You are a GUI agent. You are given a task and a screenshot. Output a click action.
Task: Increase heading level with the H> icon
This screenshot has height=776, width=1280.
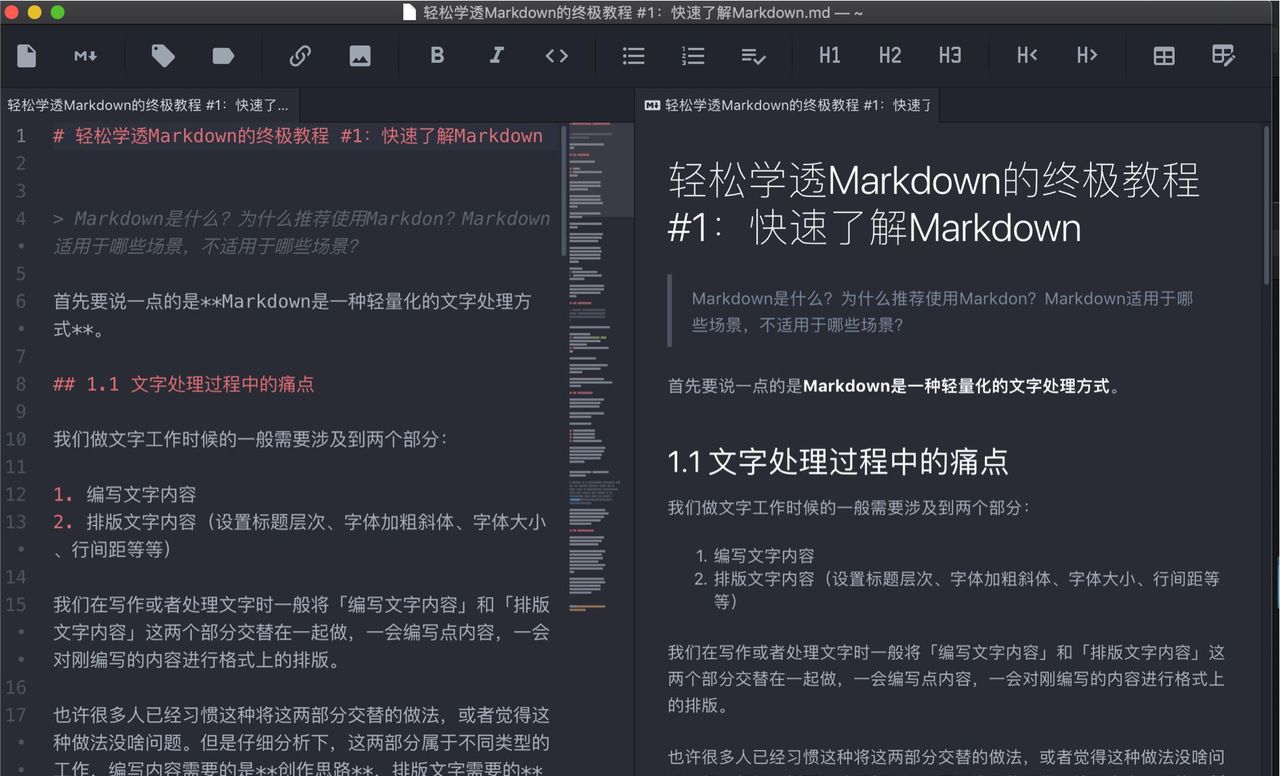pos(1086,55)
